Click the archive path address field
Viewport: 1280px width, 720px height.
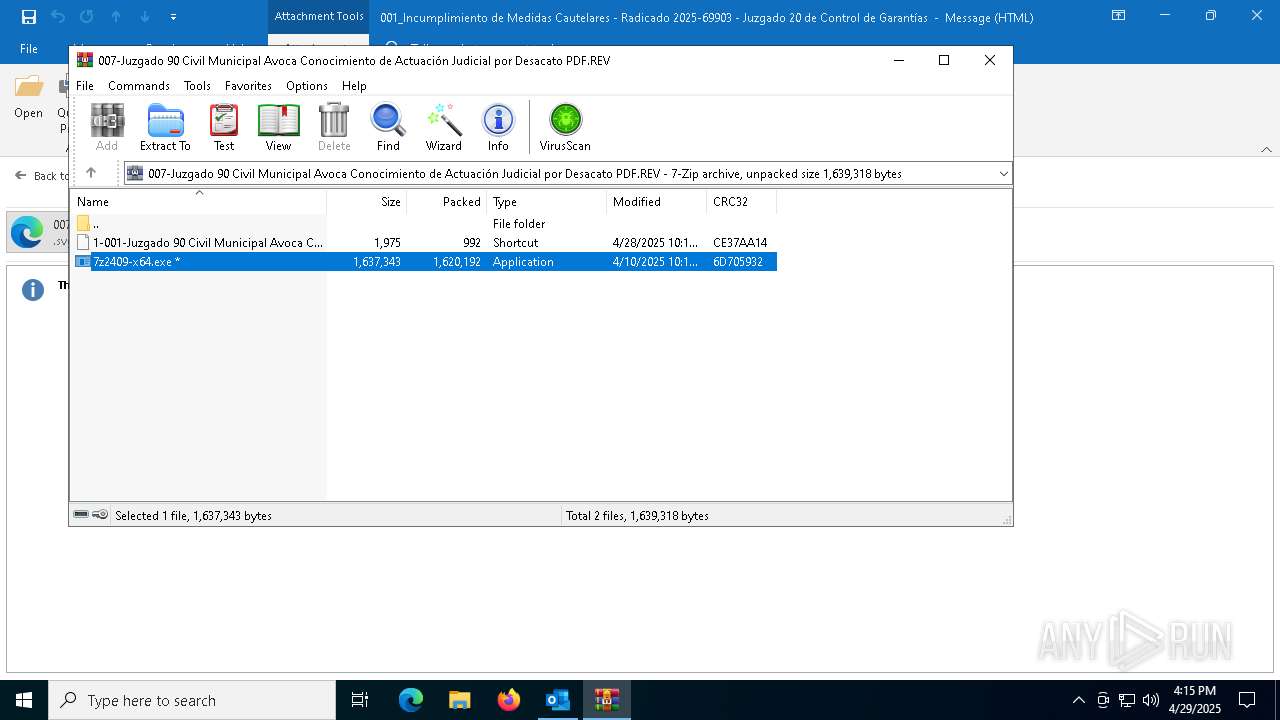coord(567,174)
